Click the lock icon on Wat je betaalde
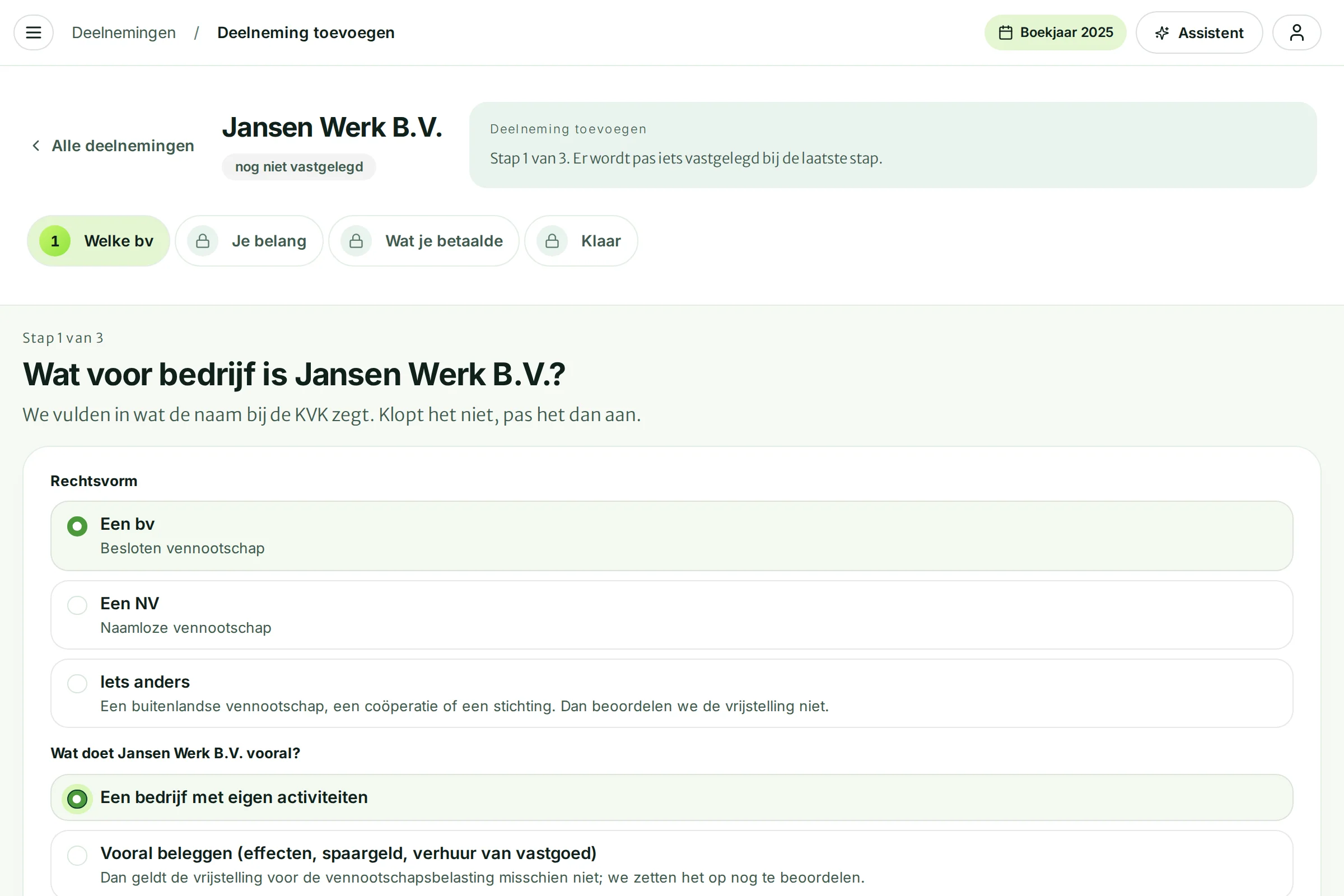1344x896 pixels. (x=356, y=241)
